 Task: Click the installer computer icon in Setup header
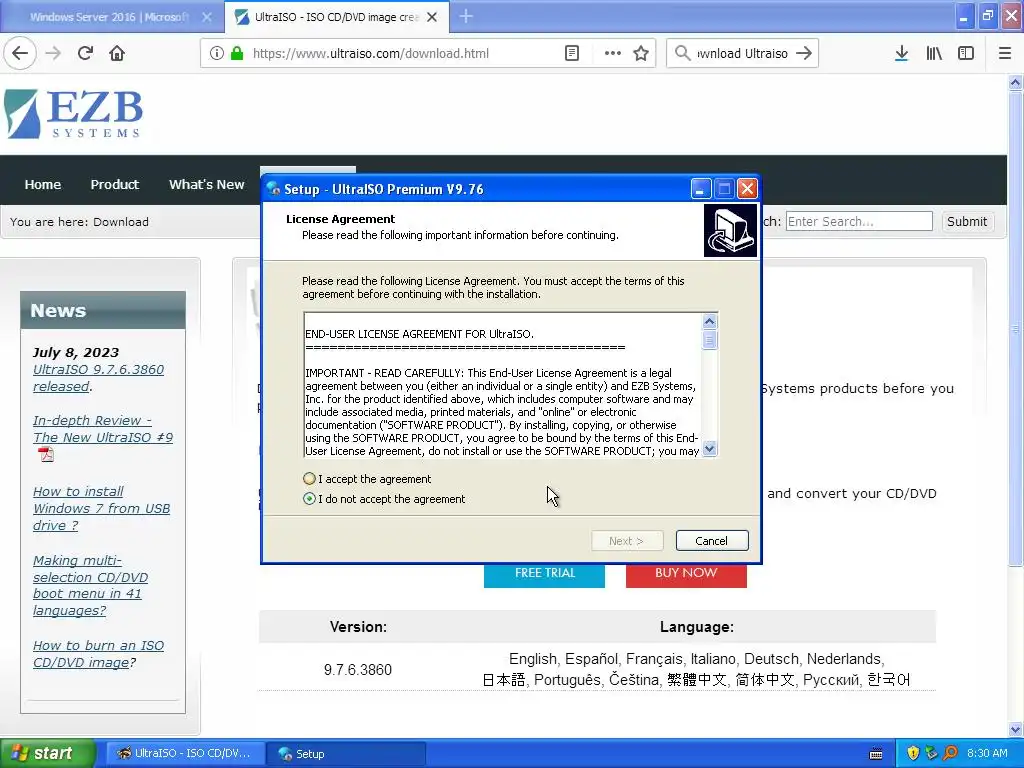[730, 231]
